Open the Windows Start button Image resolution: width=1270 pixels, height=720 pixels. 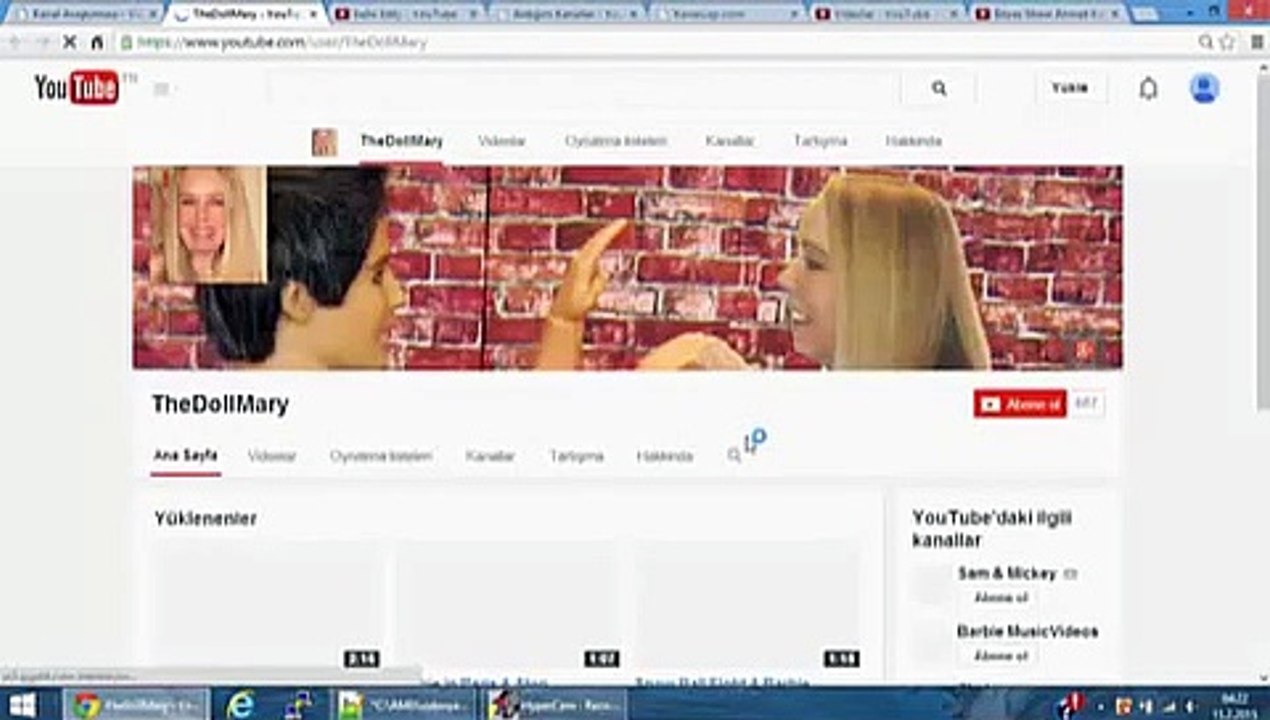(21, 704)
